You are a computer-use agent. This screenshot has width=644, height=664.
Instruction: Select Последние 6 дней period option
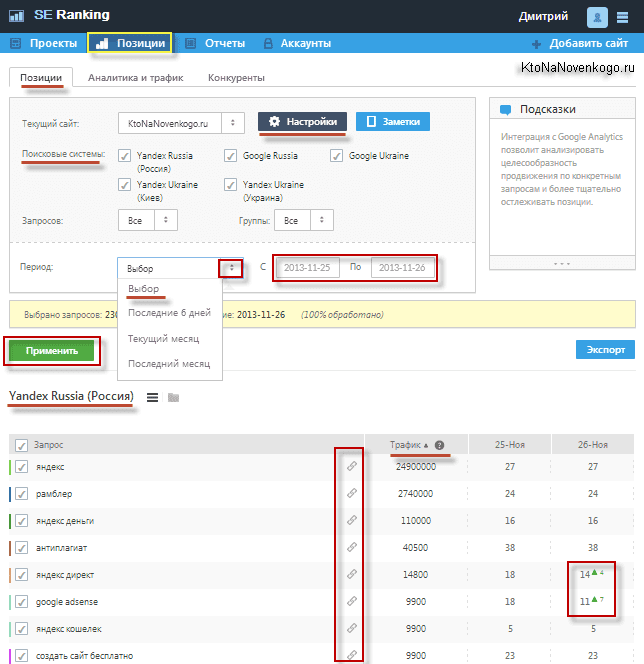pos(169,313)
